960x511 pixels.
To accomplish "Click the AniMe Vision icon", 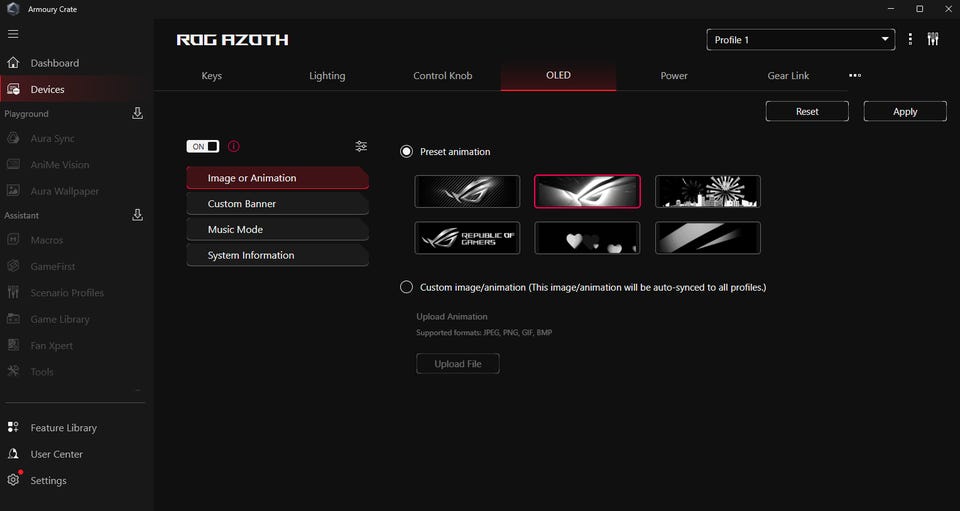I will [x=13, y=165].
